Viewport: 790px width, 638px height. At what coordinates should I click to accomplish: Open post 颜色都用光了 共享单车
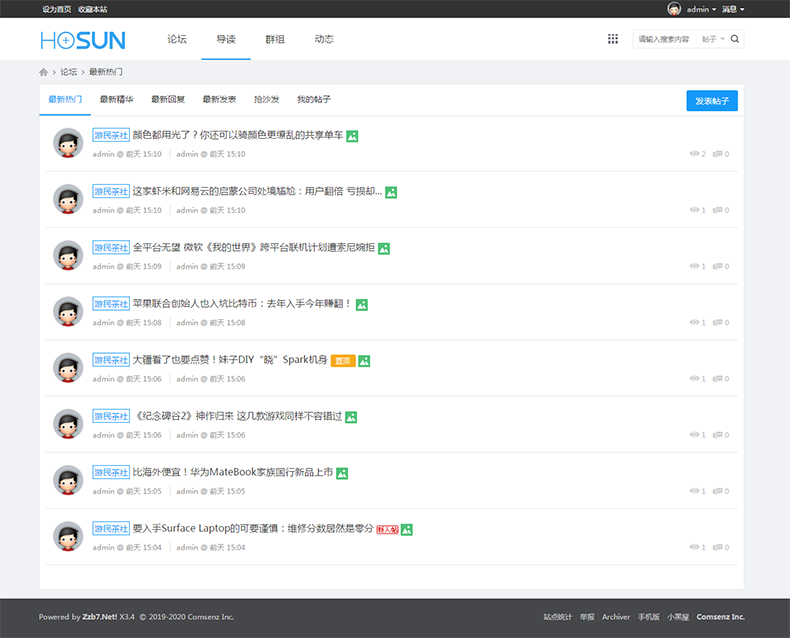[238, 135]
